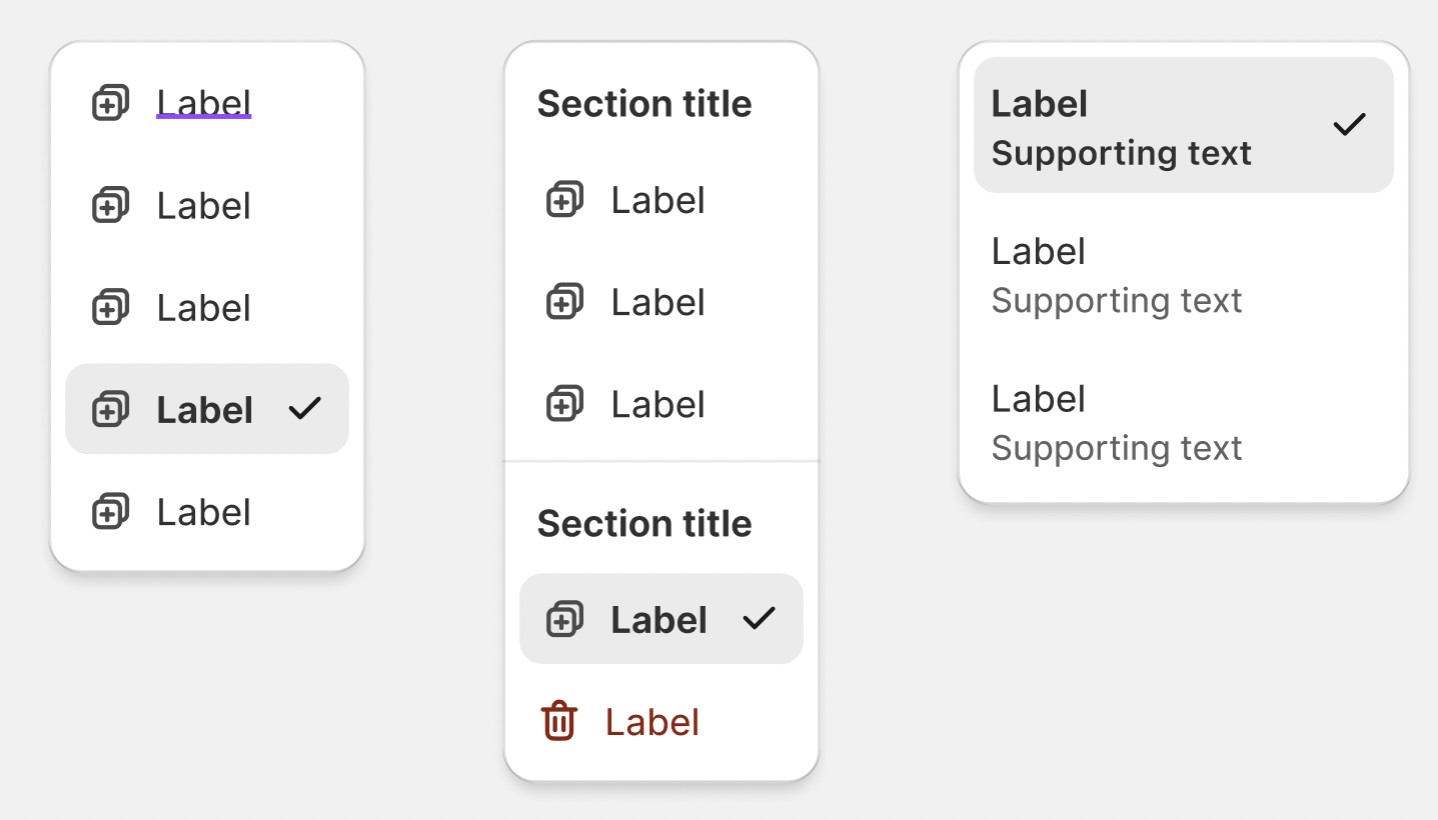This screenshot has width=1438, height=820.
Task: Click the red trash delete icon
Action: (559, 722)
